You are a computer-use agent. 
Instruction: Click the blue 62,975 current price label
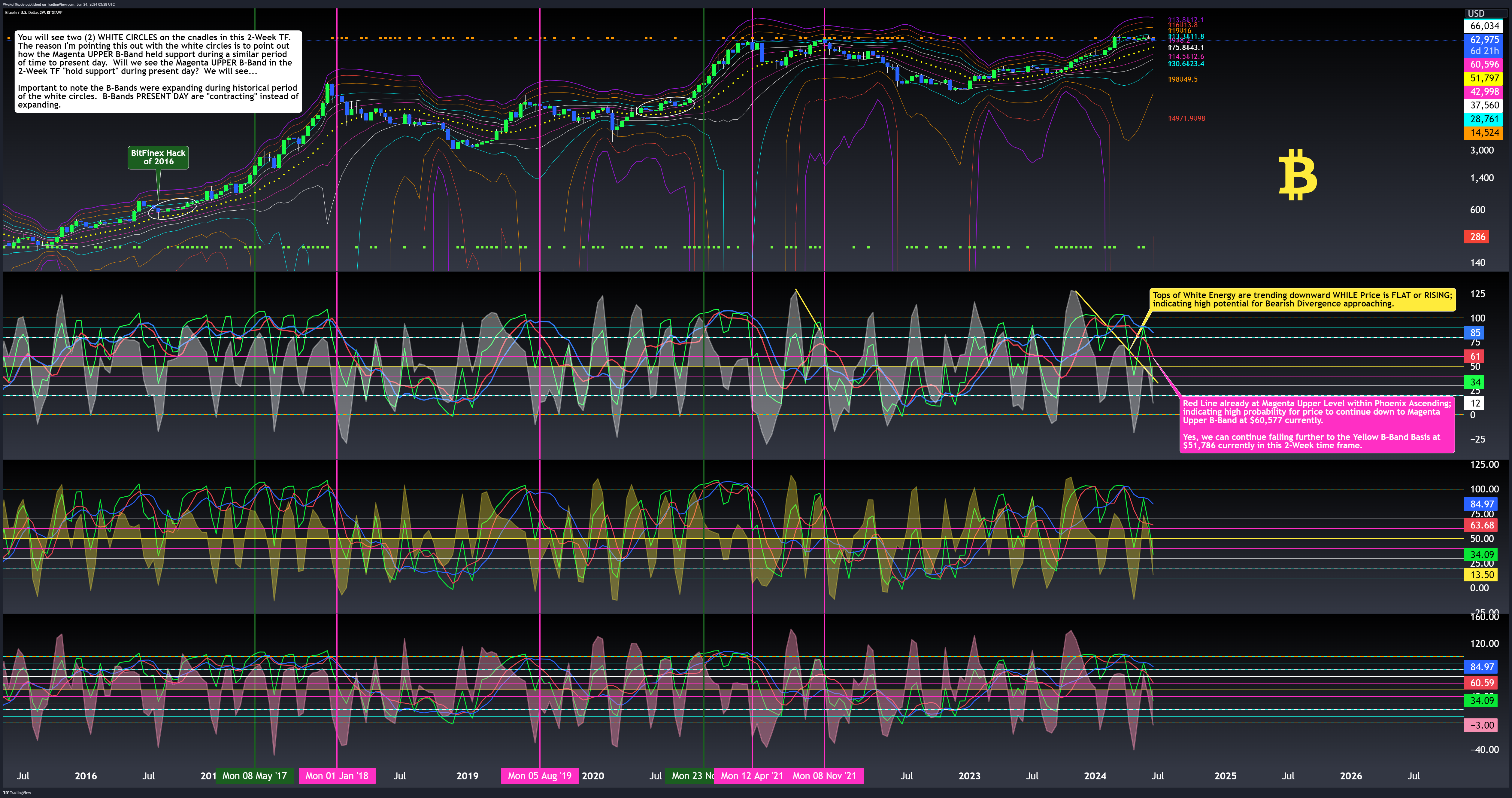(x=1484, y=40)
